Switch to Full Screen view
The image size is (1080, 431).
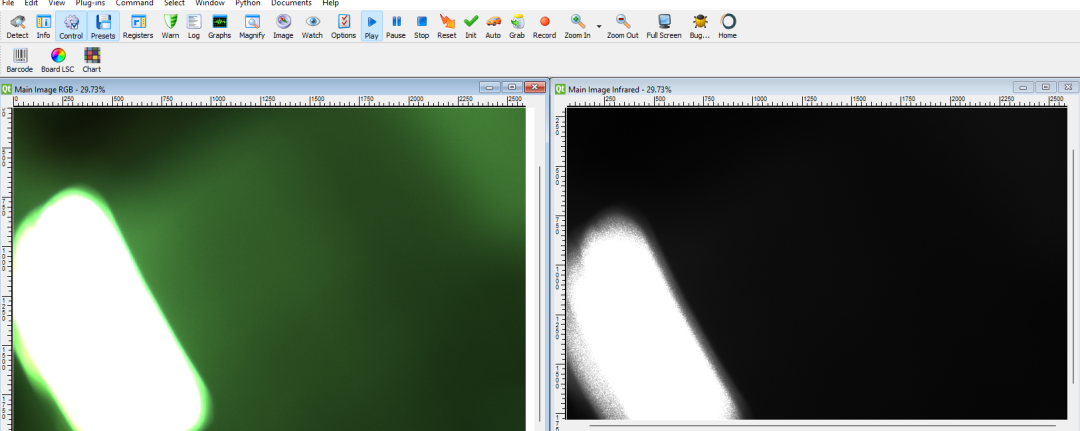click(x=664, y=26)
